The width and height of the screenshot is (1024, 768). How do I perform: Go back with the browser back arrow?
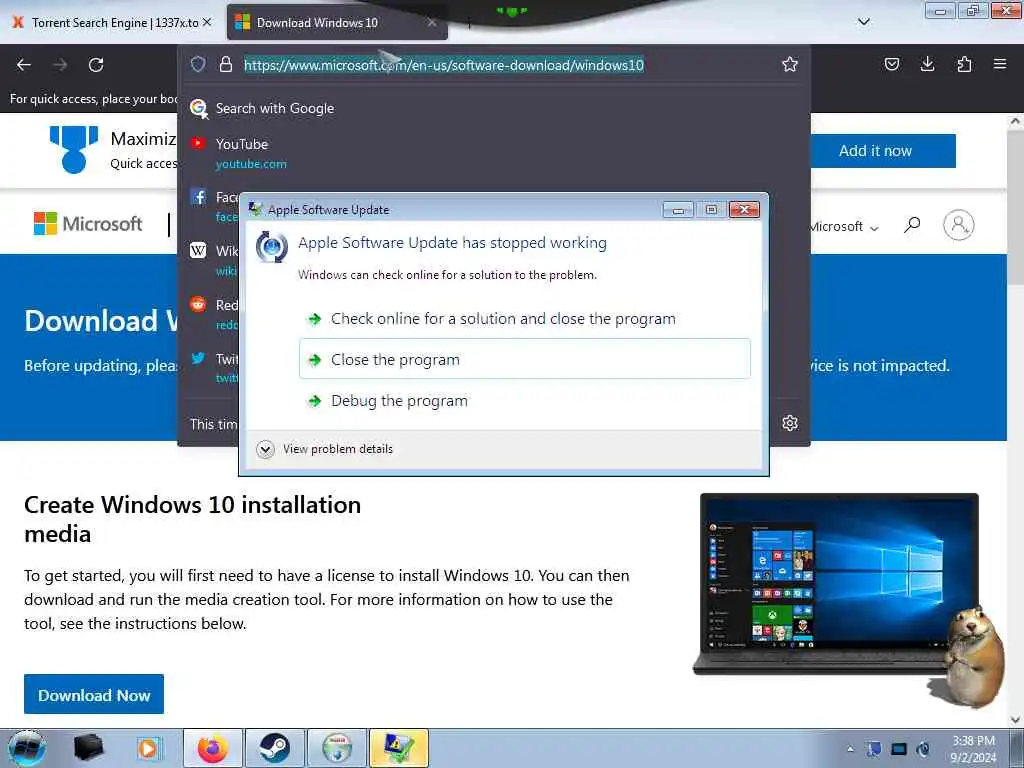coord(24,65)
